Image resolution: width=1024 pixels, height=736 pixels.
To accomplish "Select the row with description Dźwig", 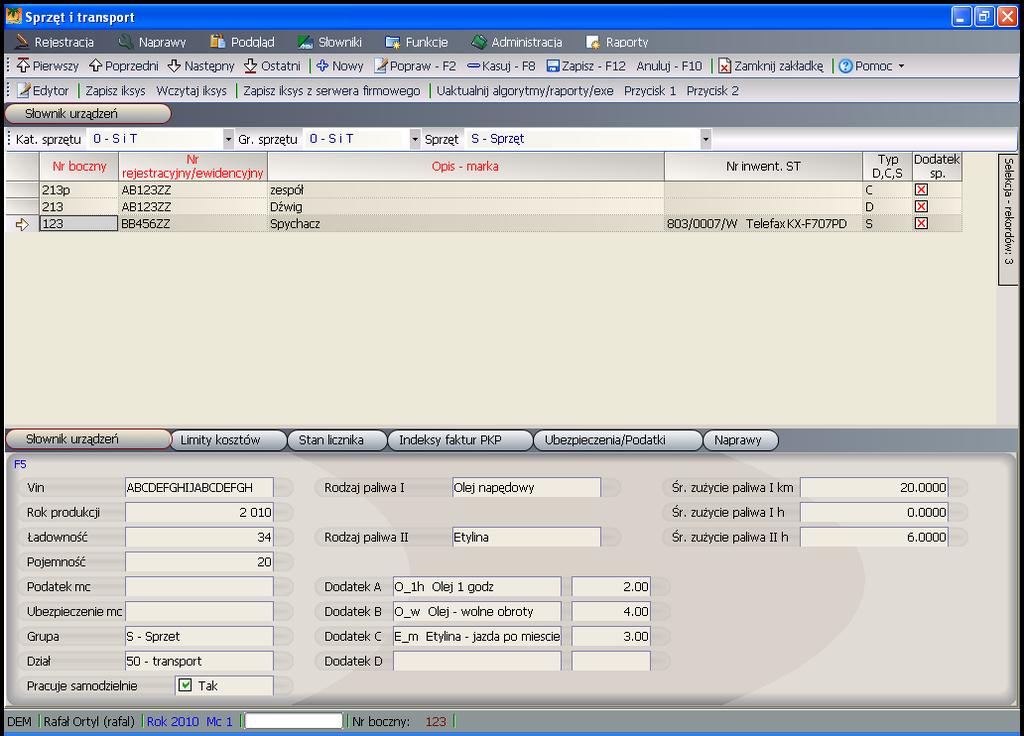I will pos(483,207).
